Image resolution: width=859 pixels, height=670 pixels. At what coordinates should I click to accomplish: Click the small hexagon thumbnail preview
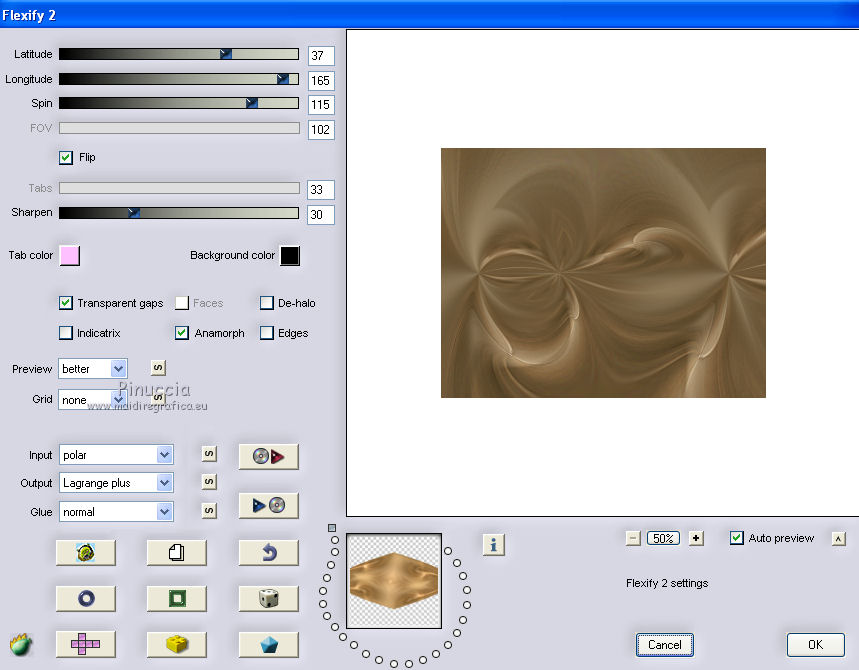pos(394,581)
